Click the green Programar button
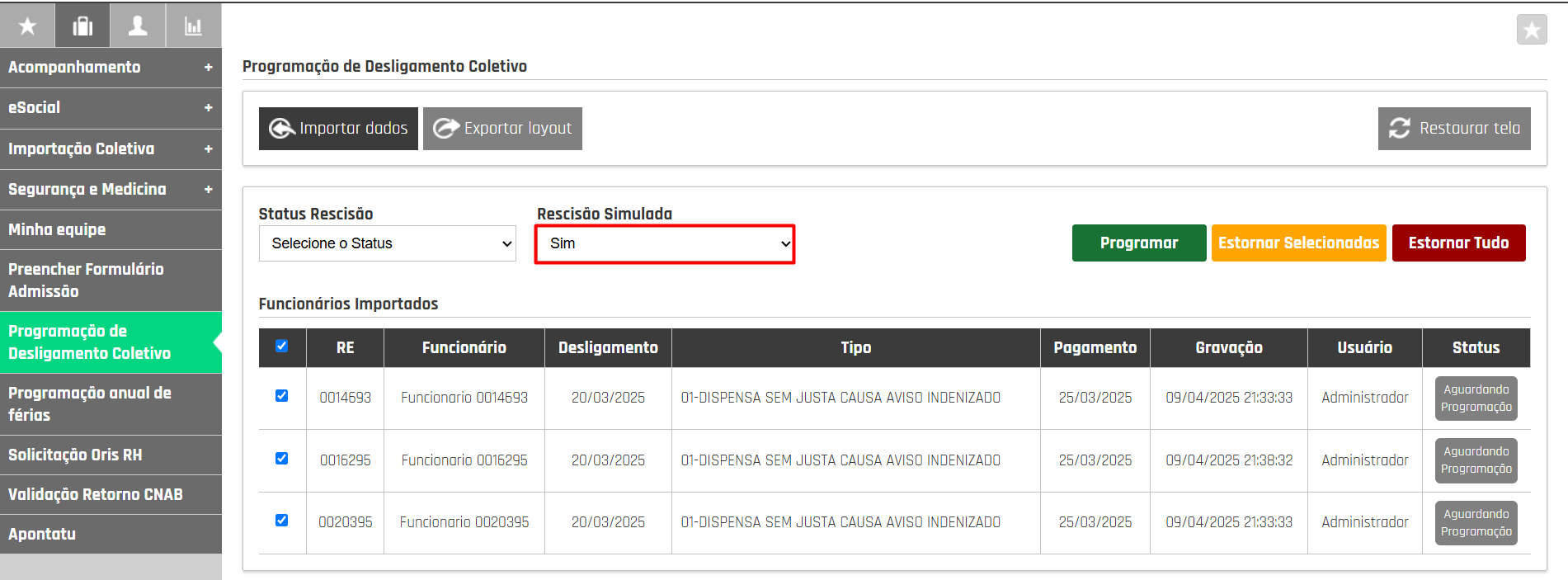 [1139, 243]
